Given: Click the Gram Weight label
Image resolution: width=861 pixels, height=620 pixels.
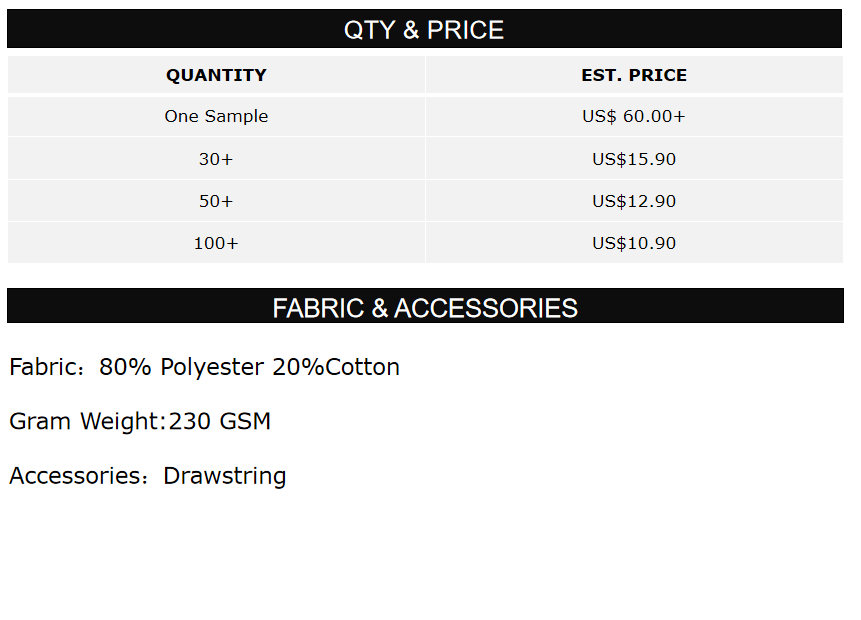Looking at the screenshot, I should 85,421.
